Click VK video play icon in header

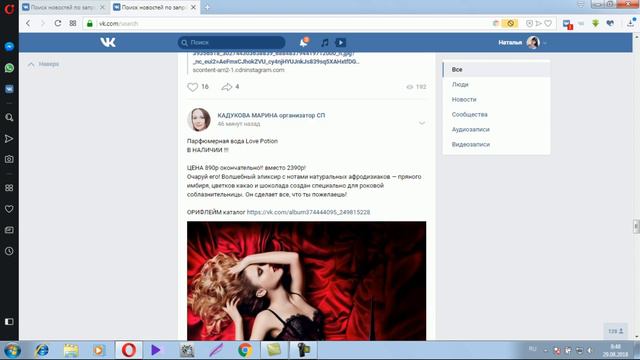[x=340, y=42]
